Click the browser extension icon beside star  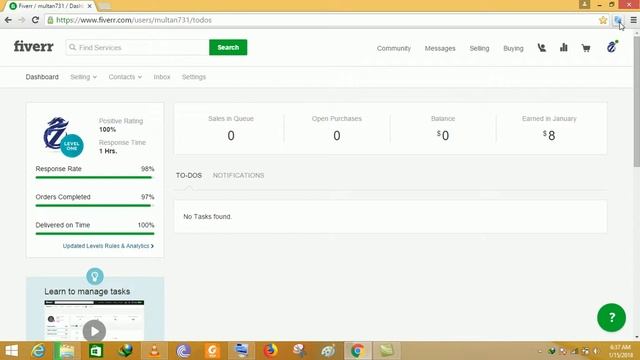[618, 20]
